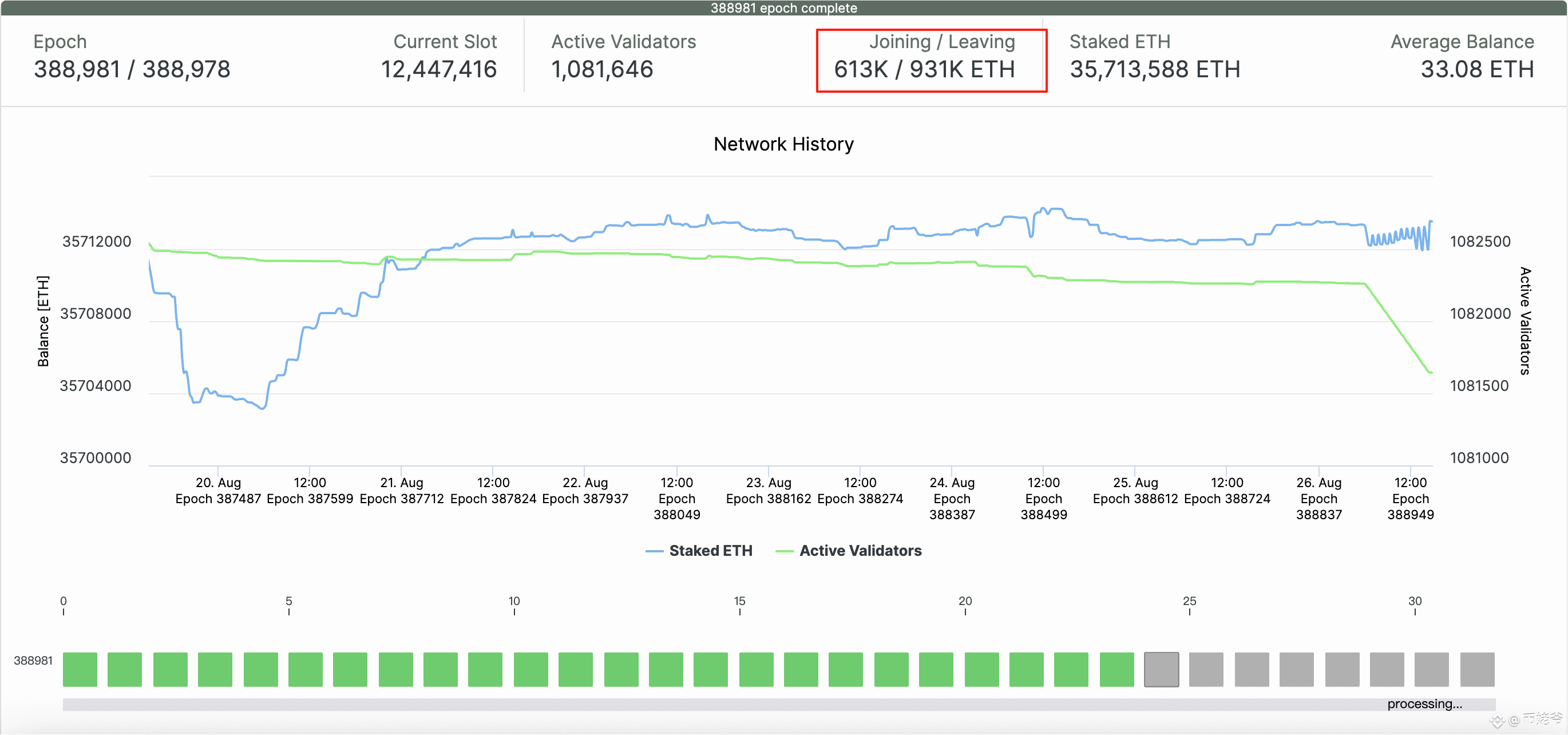Viewport: 1568px width, 735px height.
Task: Click the processing progress bar
Action: coord(778,704)
